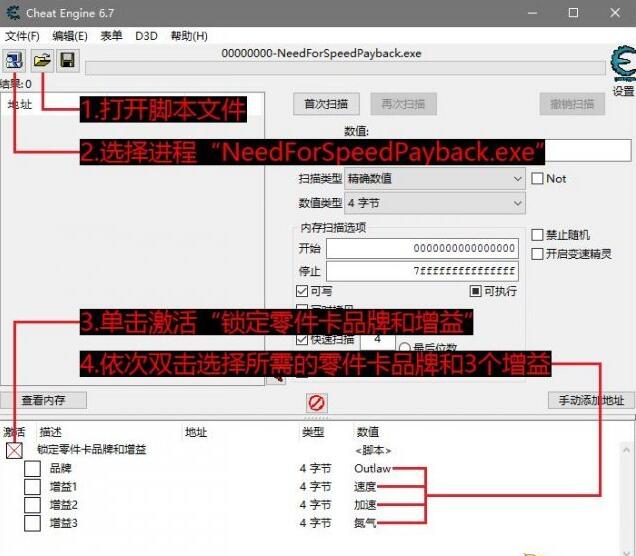Viewport: 636px width, 556px height.
Task: Click the fast scan alignment value field
Action: [378, 341]
